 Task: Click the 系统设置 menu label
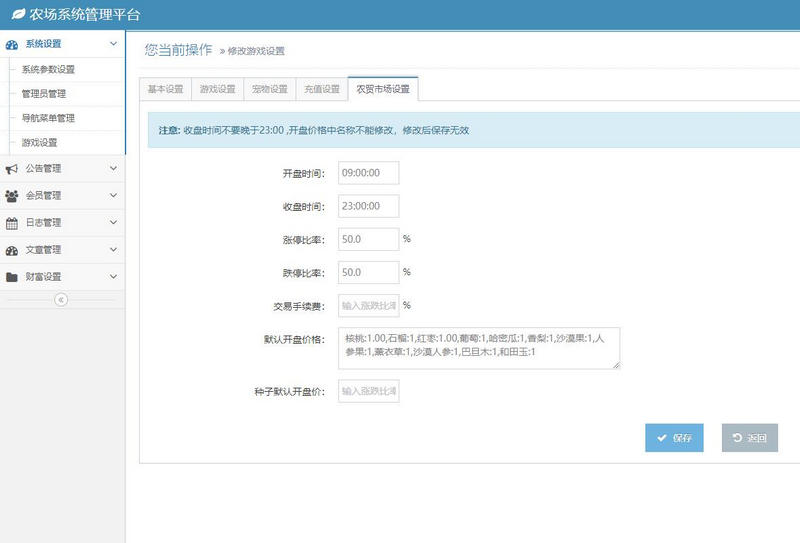coord(43,44)
